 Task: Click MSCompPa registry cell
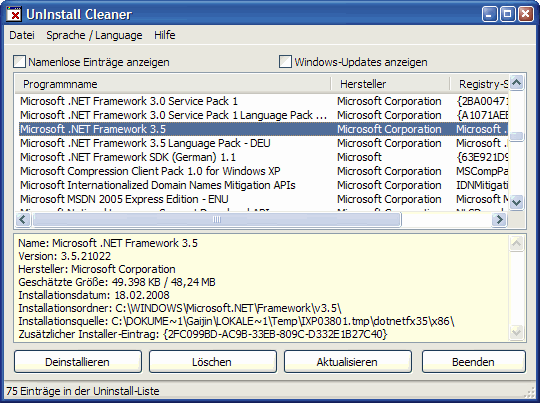(x=482, y=171)
